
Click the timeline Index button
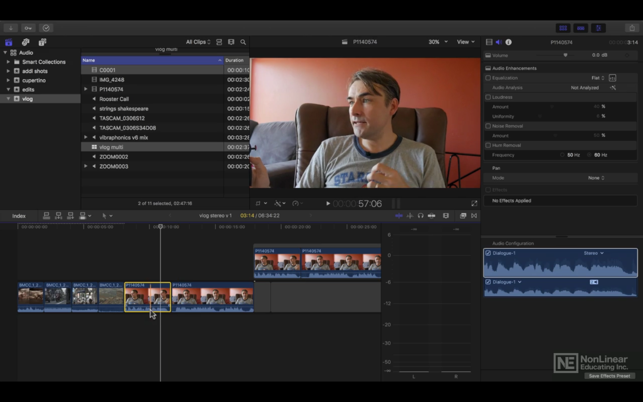pos(19,215)
